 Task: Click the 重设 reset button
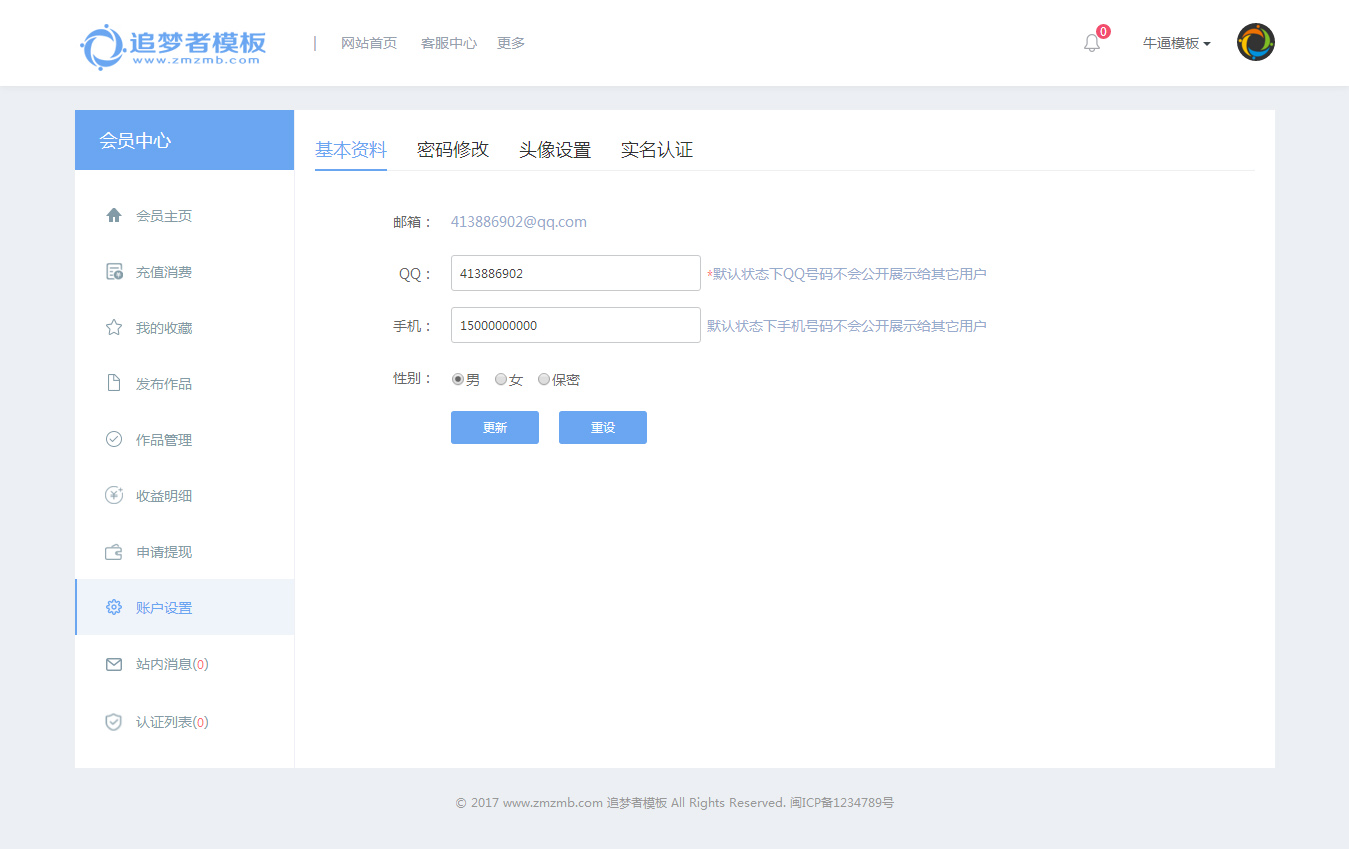point(602,427)
